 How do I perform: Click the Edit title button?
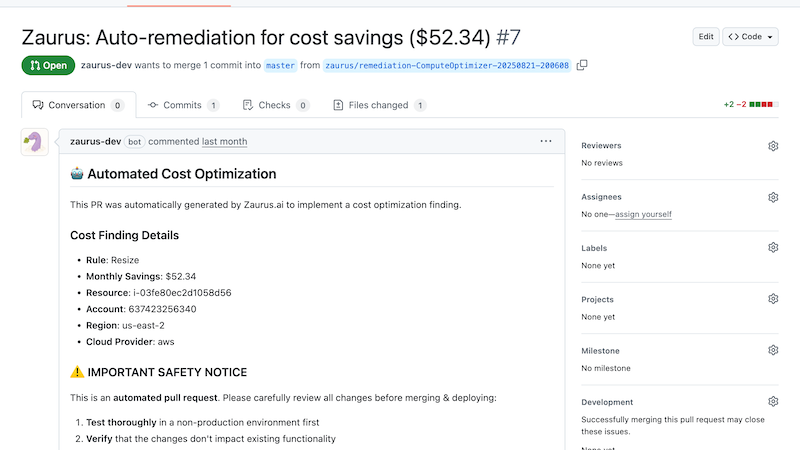point(706,37)
